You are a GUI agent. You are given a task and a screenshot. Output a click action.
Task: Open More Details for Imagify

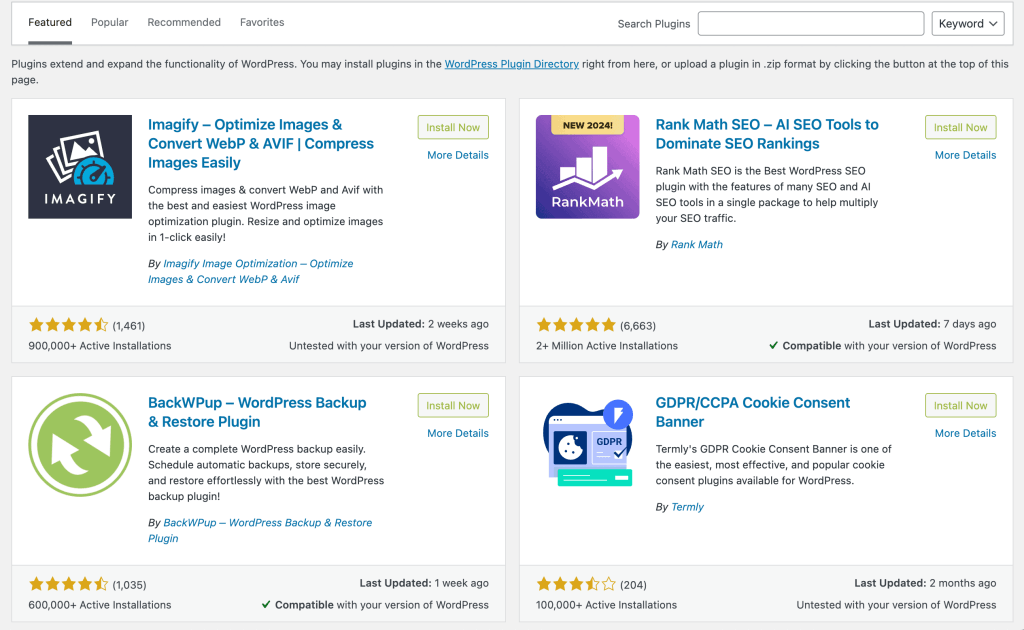pos(457,154)
